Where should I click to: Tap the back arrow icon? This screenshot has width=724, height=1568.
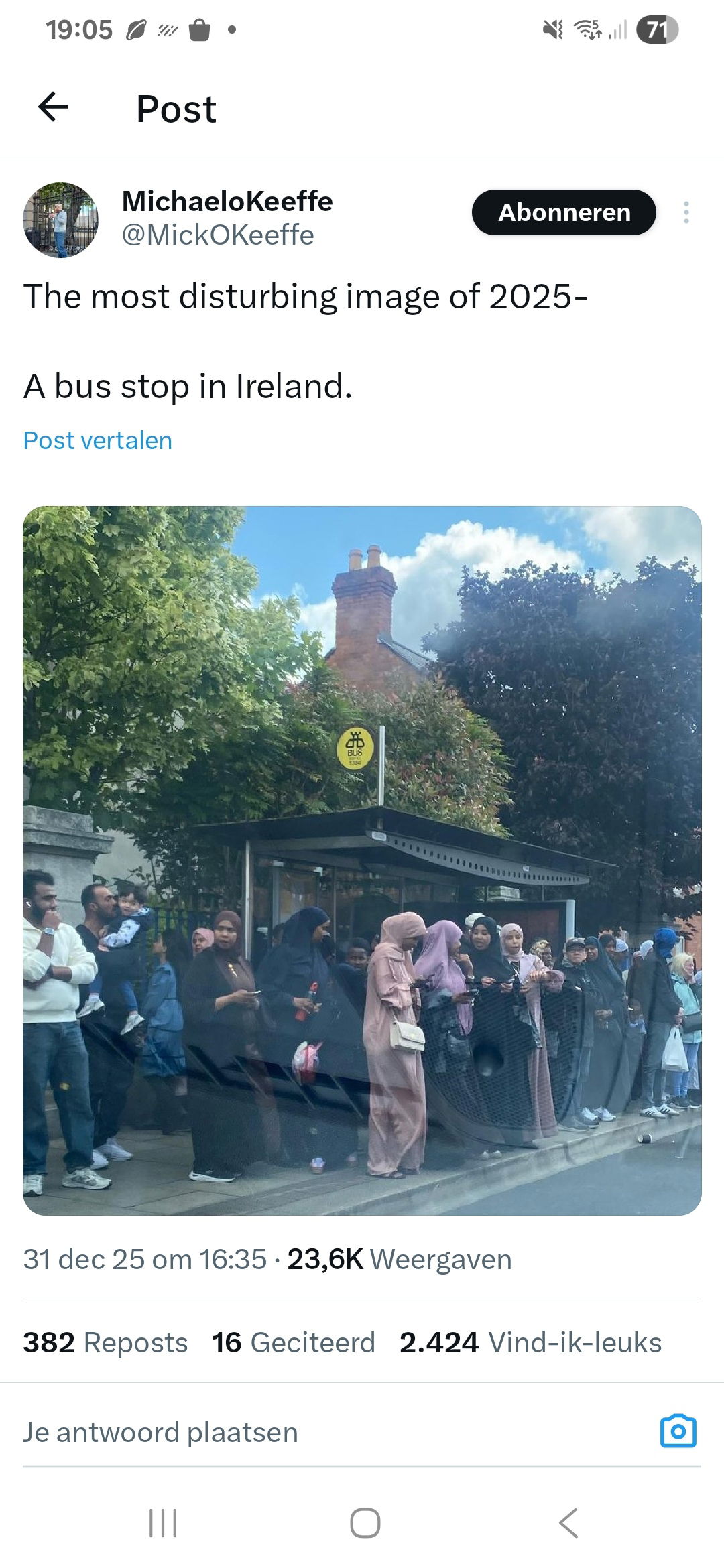click(x=53, y=107)
